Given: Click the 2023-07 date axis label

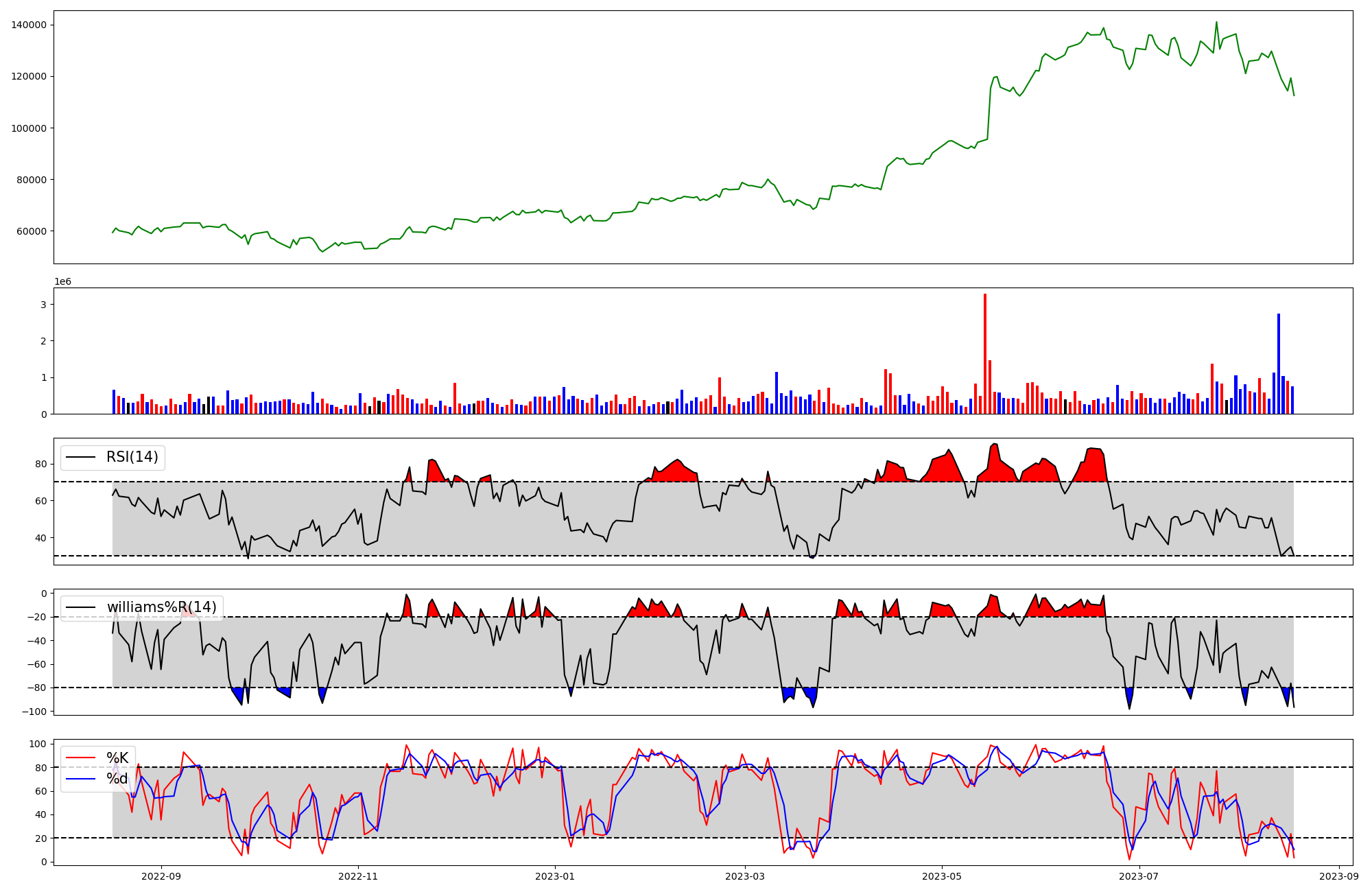Looking at the screenshot, I should click(1139, 876).
